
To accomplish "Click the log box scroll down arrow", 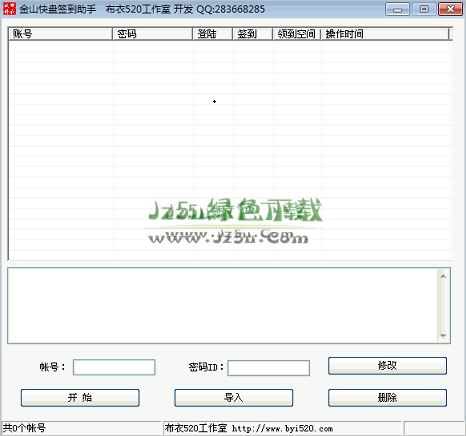I will [443, 336].
